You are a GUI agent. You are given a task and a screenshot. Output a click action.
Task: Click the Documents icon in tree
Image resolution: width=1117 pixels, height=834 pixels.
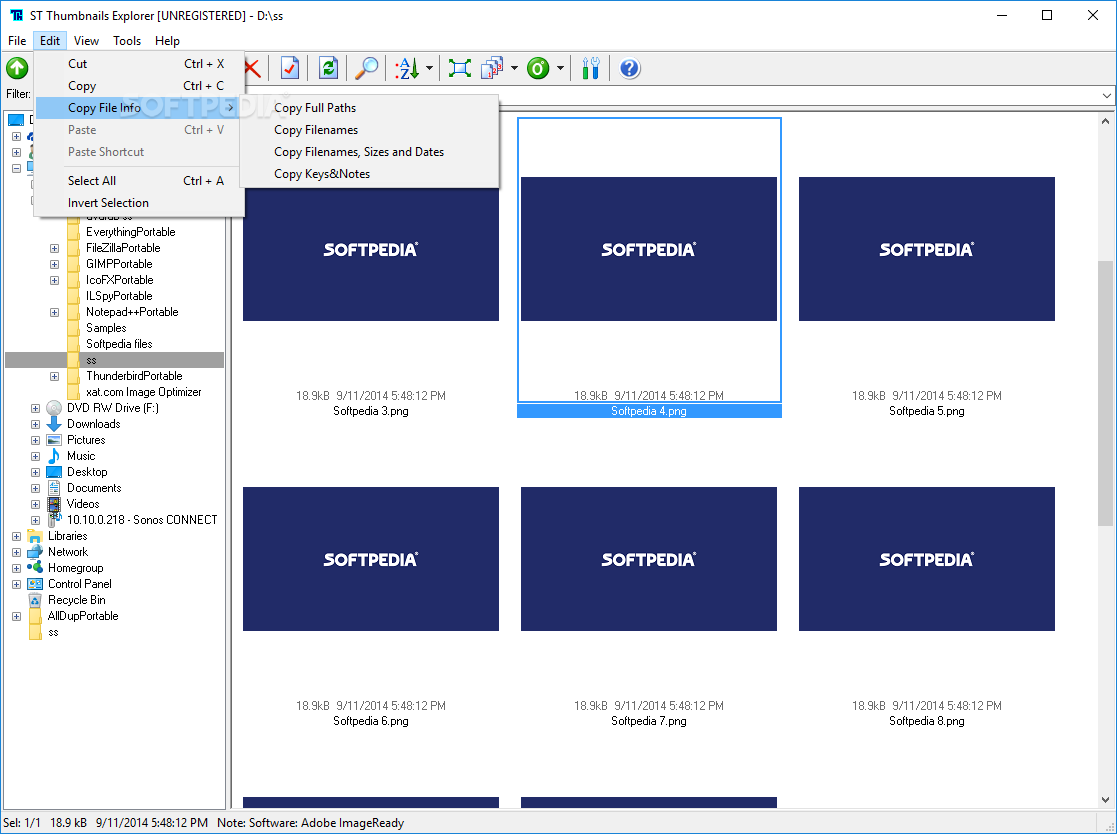pos(54,488)
